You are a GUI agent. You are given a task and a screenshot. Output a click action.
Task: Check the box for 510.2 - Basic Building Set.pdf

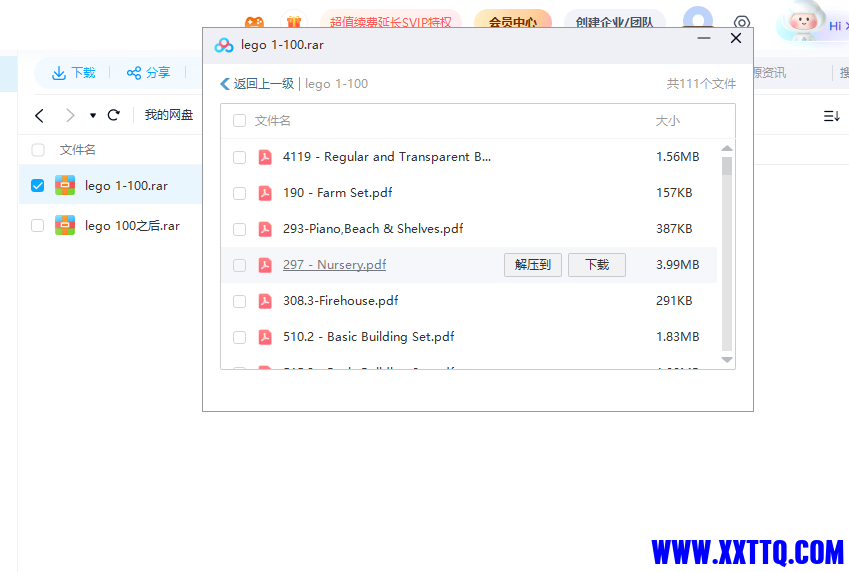point(239,337)
